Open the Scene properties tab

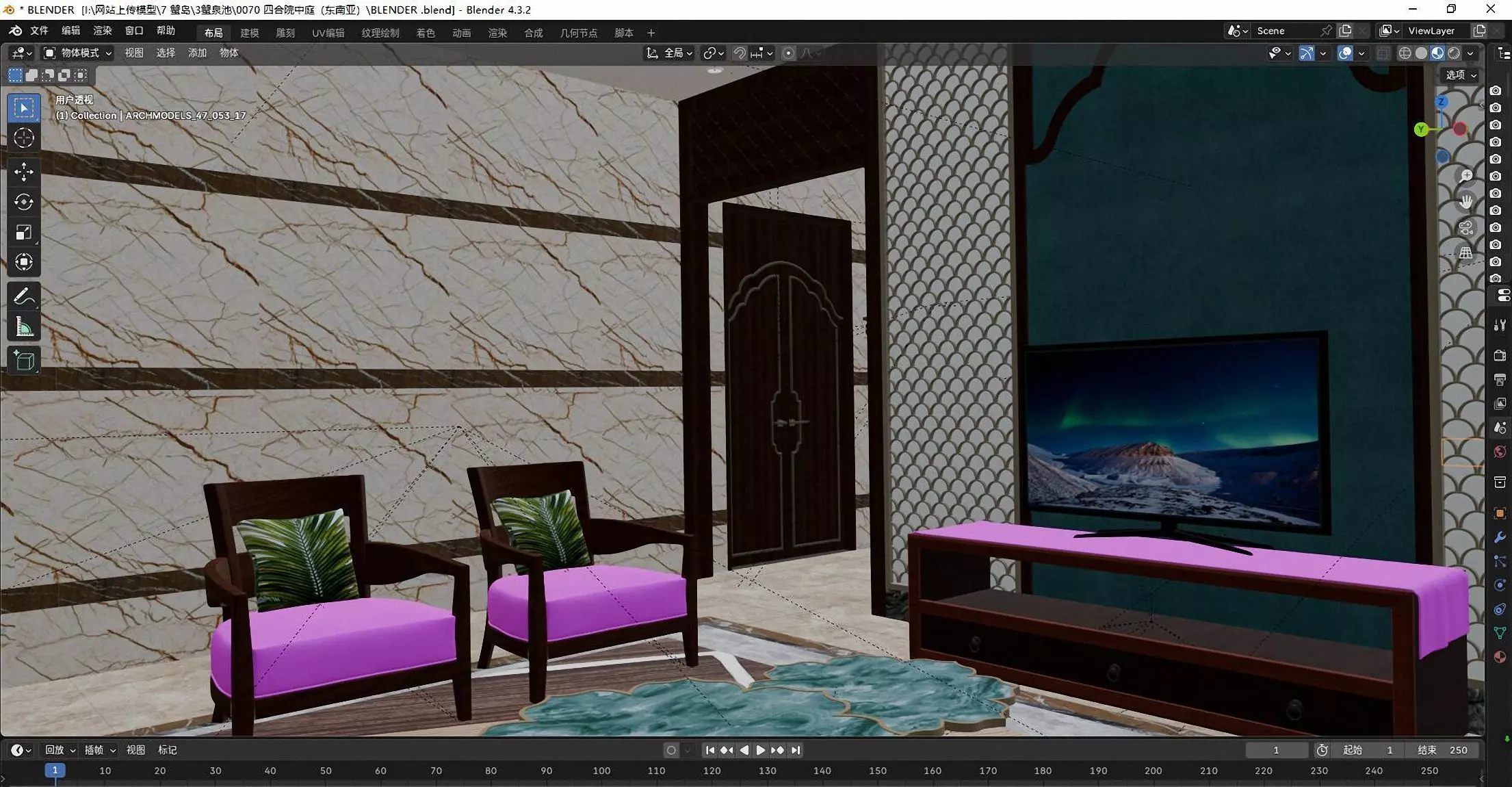point(1500,428)
